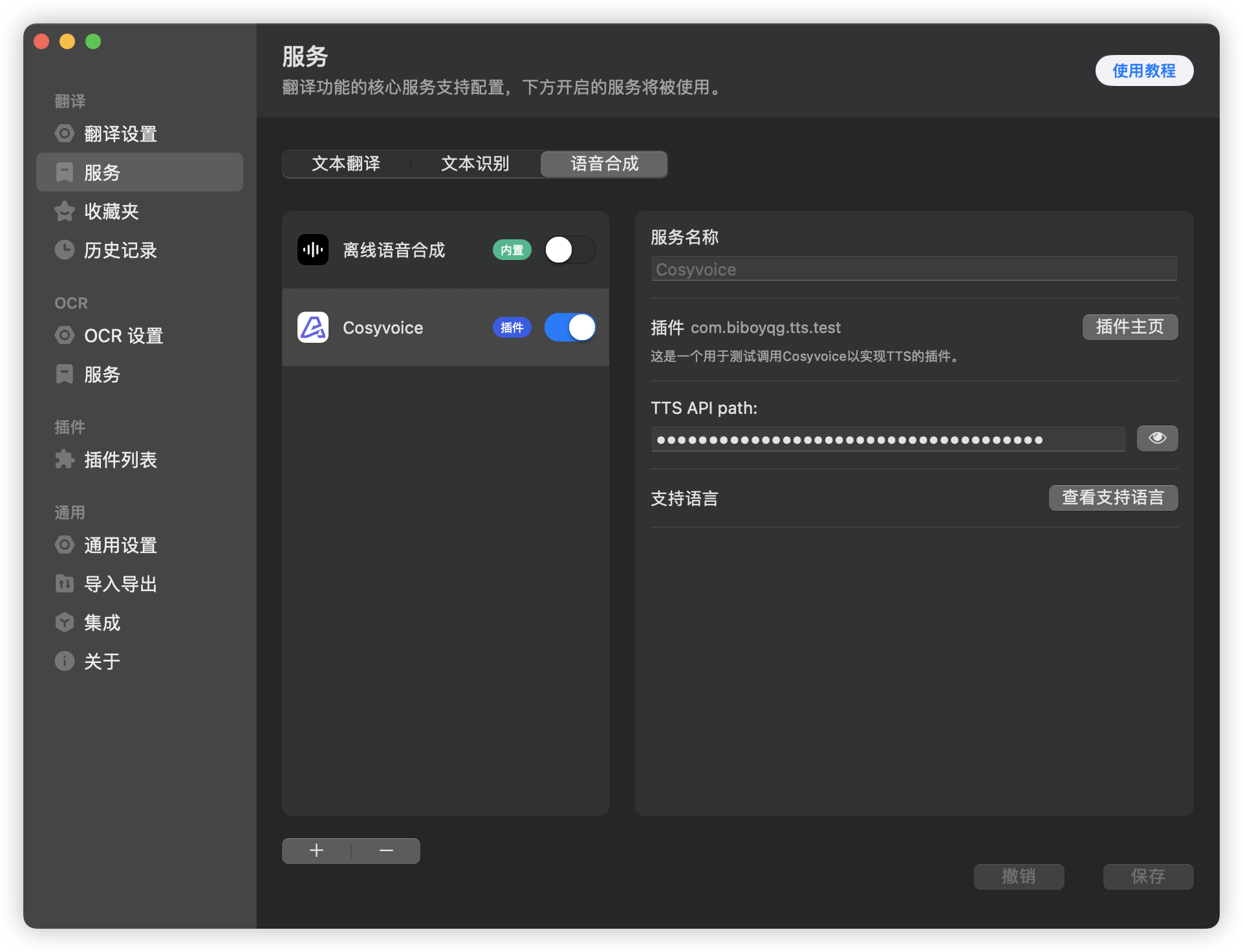Click the 离线语音合成 waveform icon
Screen dimensions: 1243x952
coord(313,250)
